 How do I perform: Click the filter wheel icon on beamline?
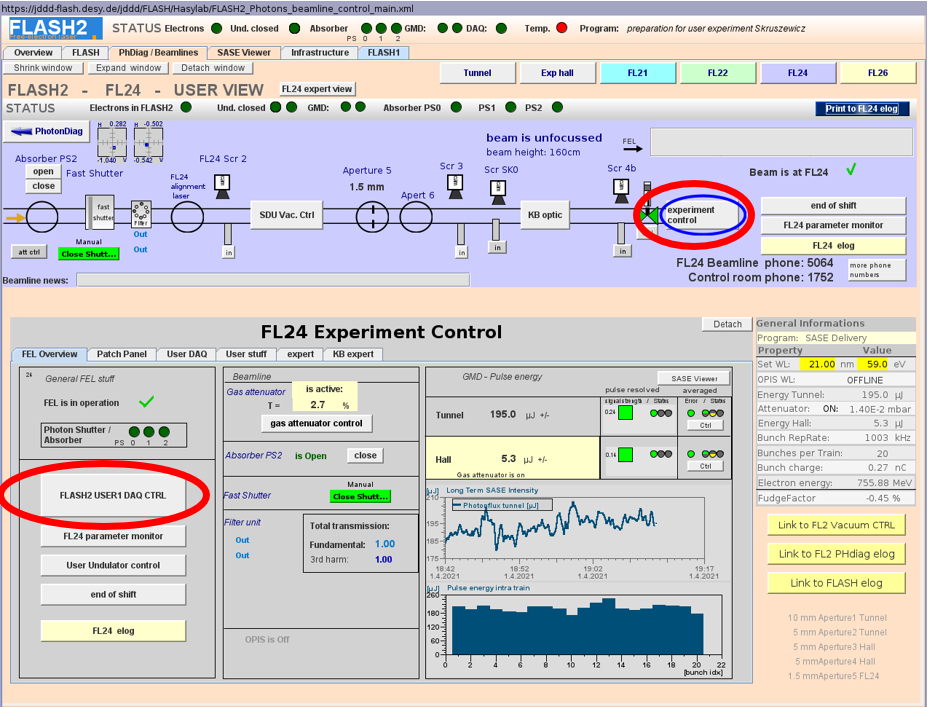pyautogui.click(x=140, y=214)
